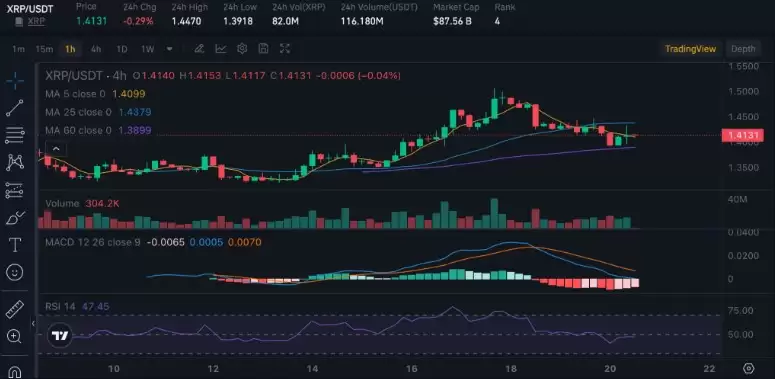Open chart settings gear in top toolbar
Image resolution: width=775 pixels, height=379 pixels.
click(242, 48)
